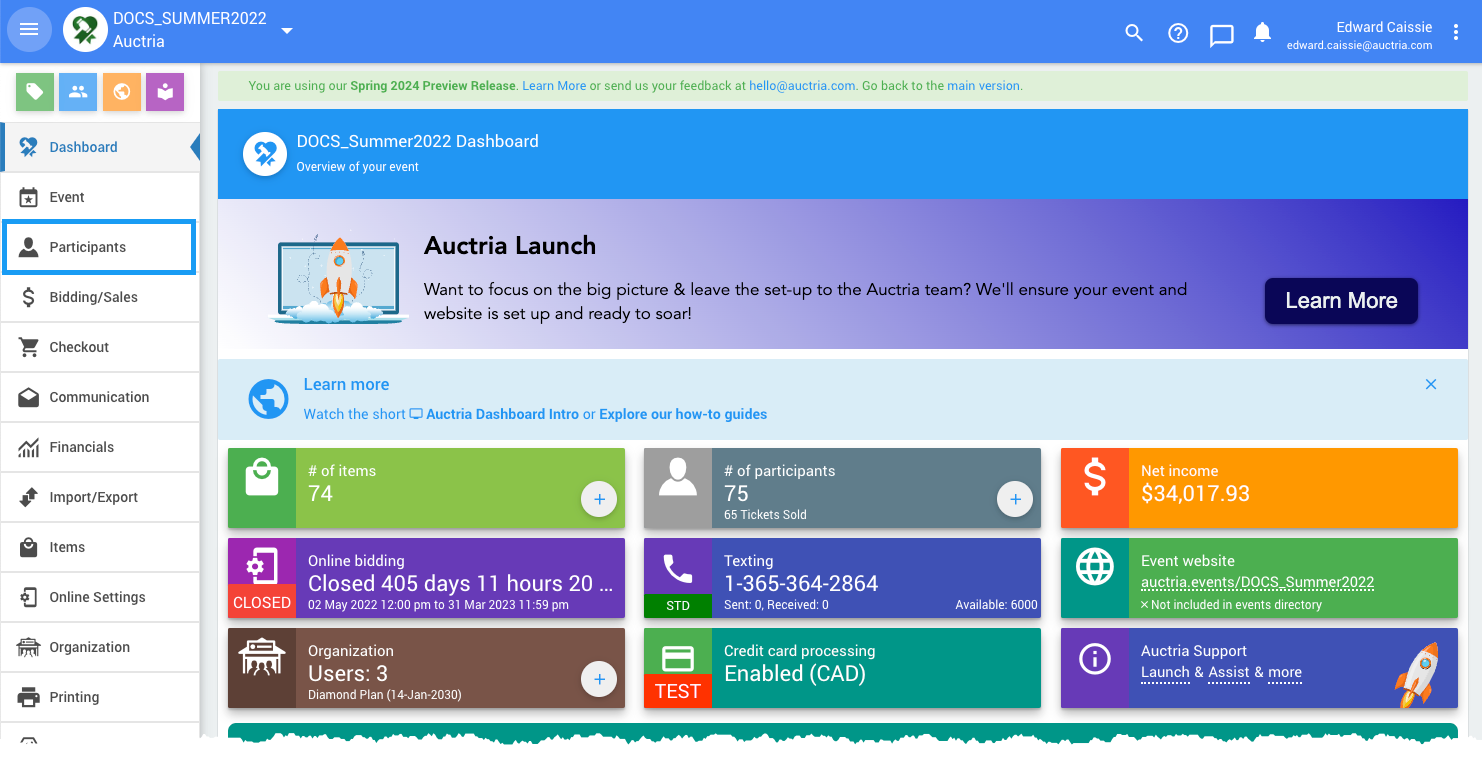1482x769 pixels.
Task: Open the auctria.events/DOCS_Summer2022 website link
Action: pyautogui.click(x=1257, y=582)
